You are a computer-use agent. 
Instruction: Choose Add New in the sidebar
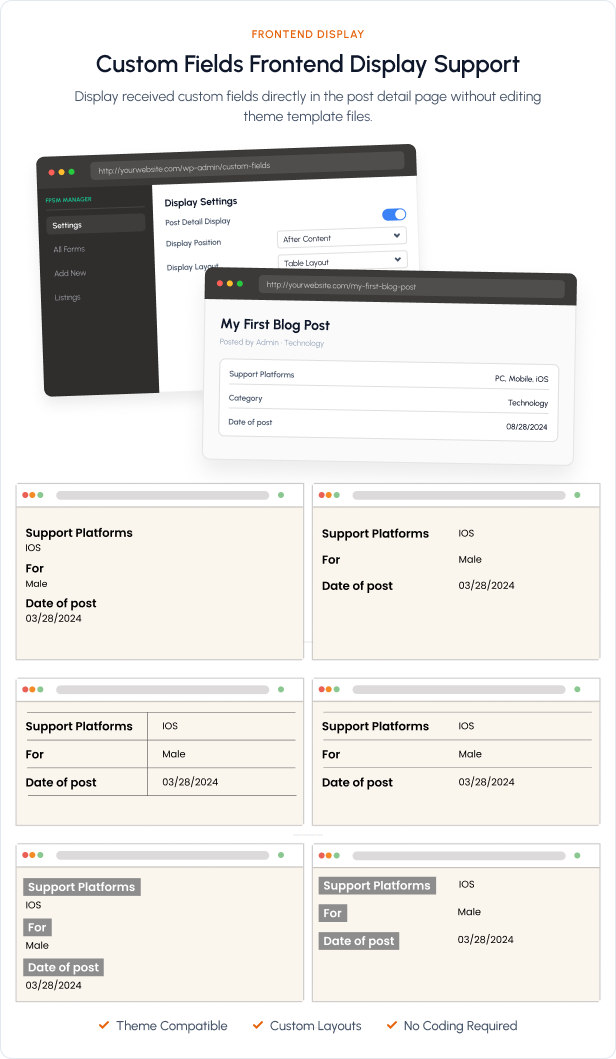coord(70,274)
